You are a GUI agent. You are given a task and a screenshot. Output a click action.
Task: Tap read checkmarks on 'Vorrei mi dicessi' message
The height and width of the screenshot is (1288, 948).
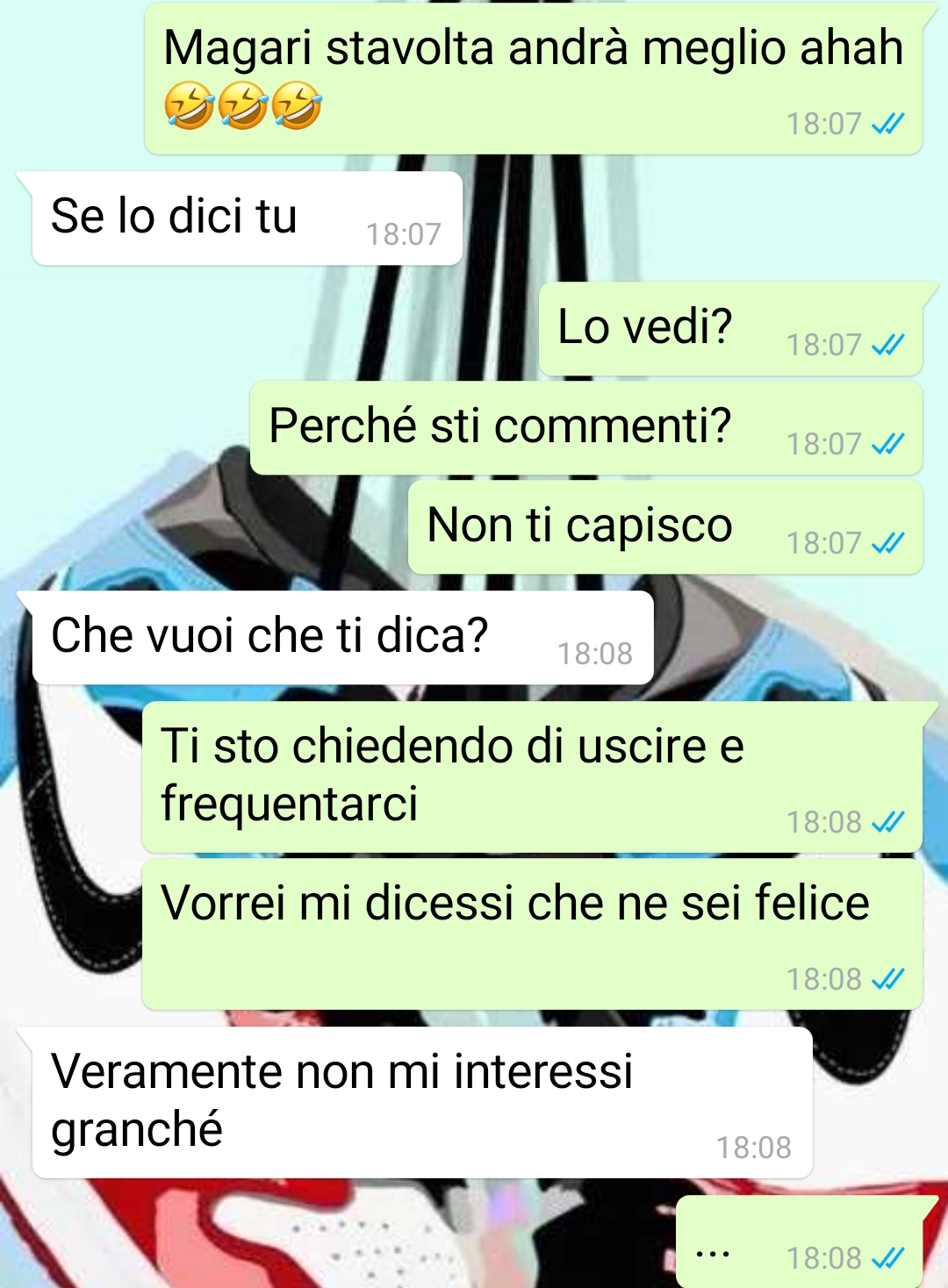pyautogui.click(x=887, y=979)
